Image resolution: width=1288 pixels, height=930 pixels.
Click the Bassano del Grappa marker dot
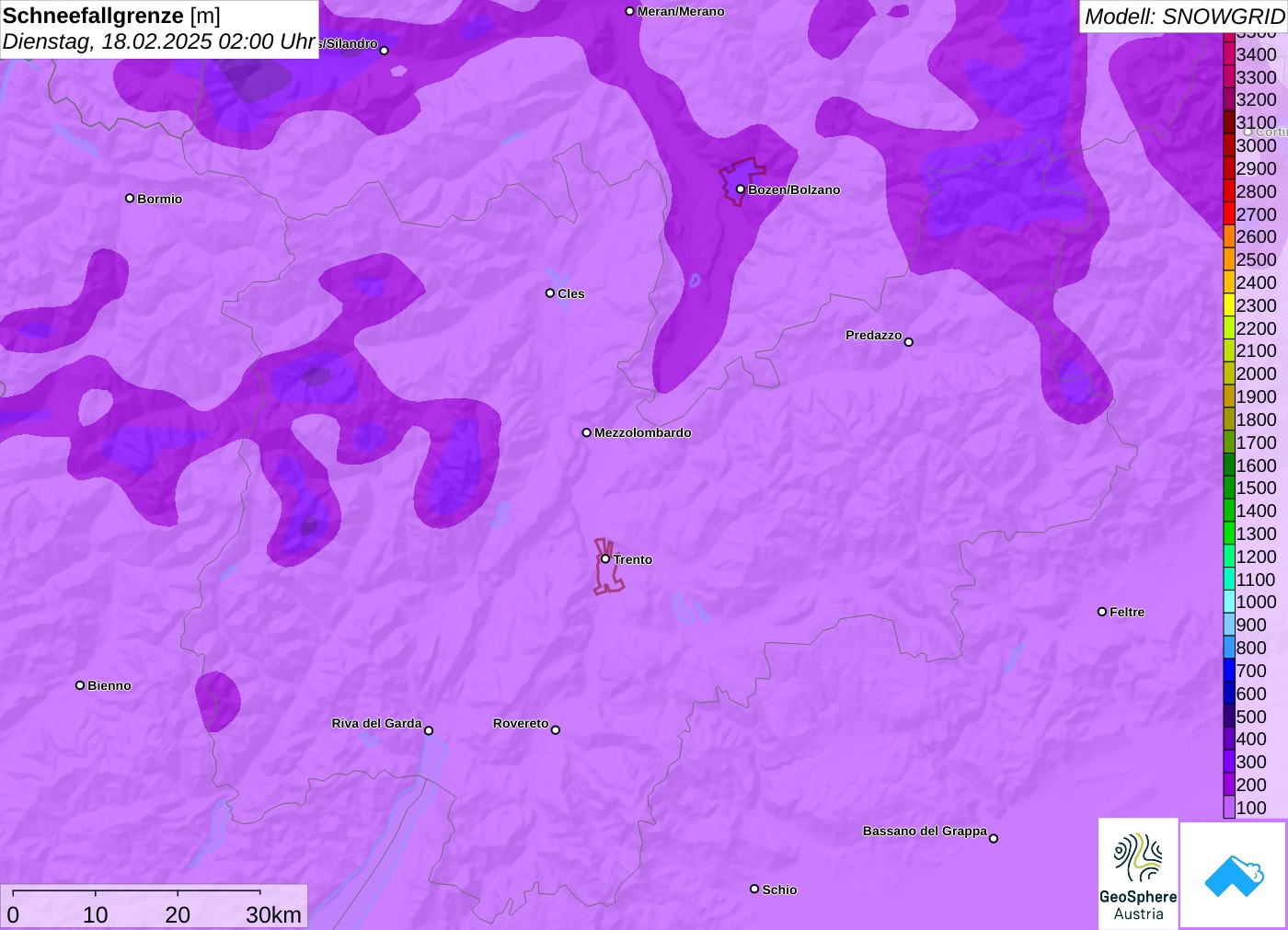pos(994,838)
